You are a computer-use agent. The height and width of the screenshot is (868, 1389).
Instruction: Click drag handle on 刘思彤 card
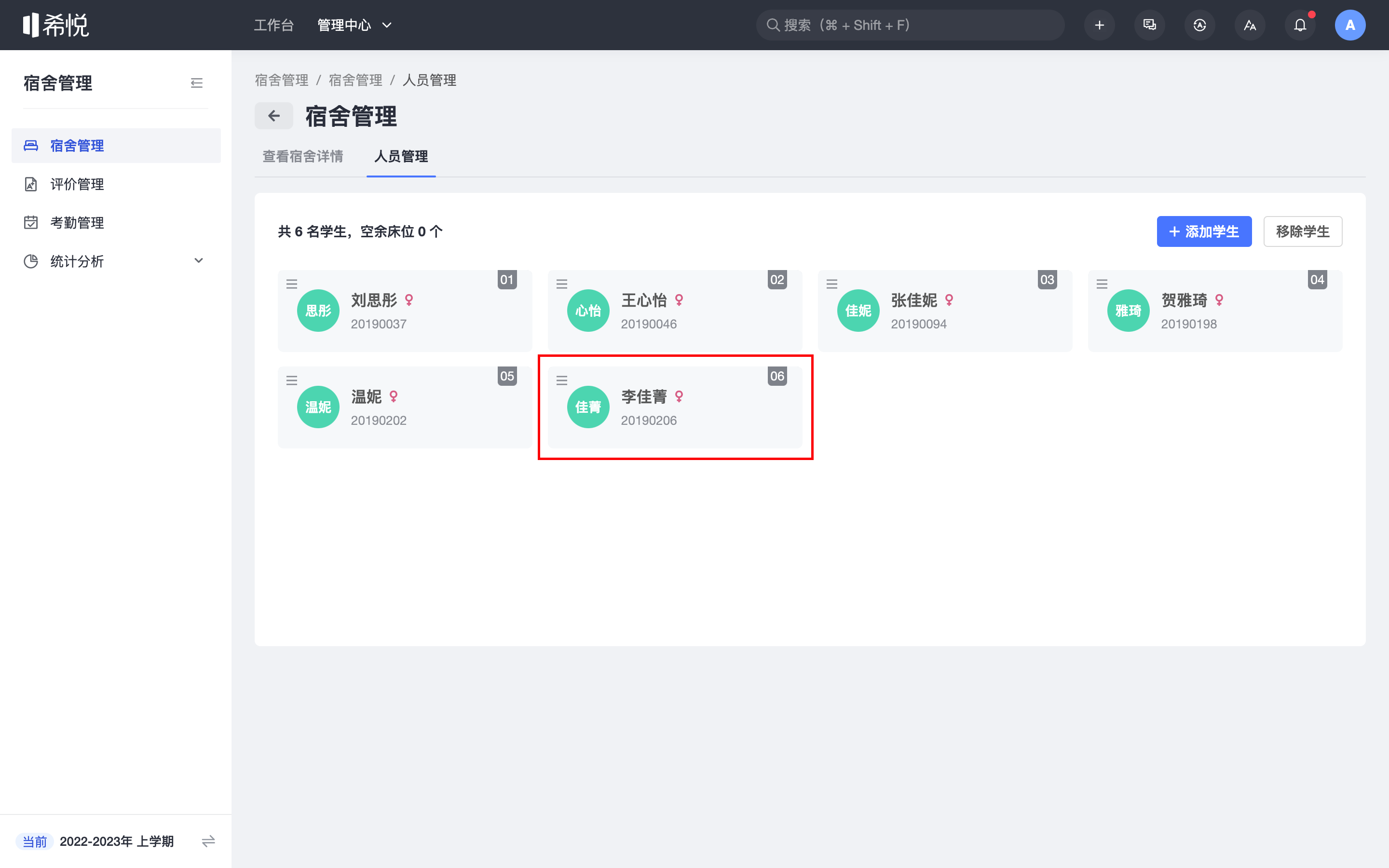coord(292,284)
